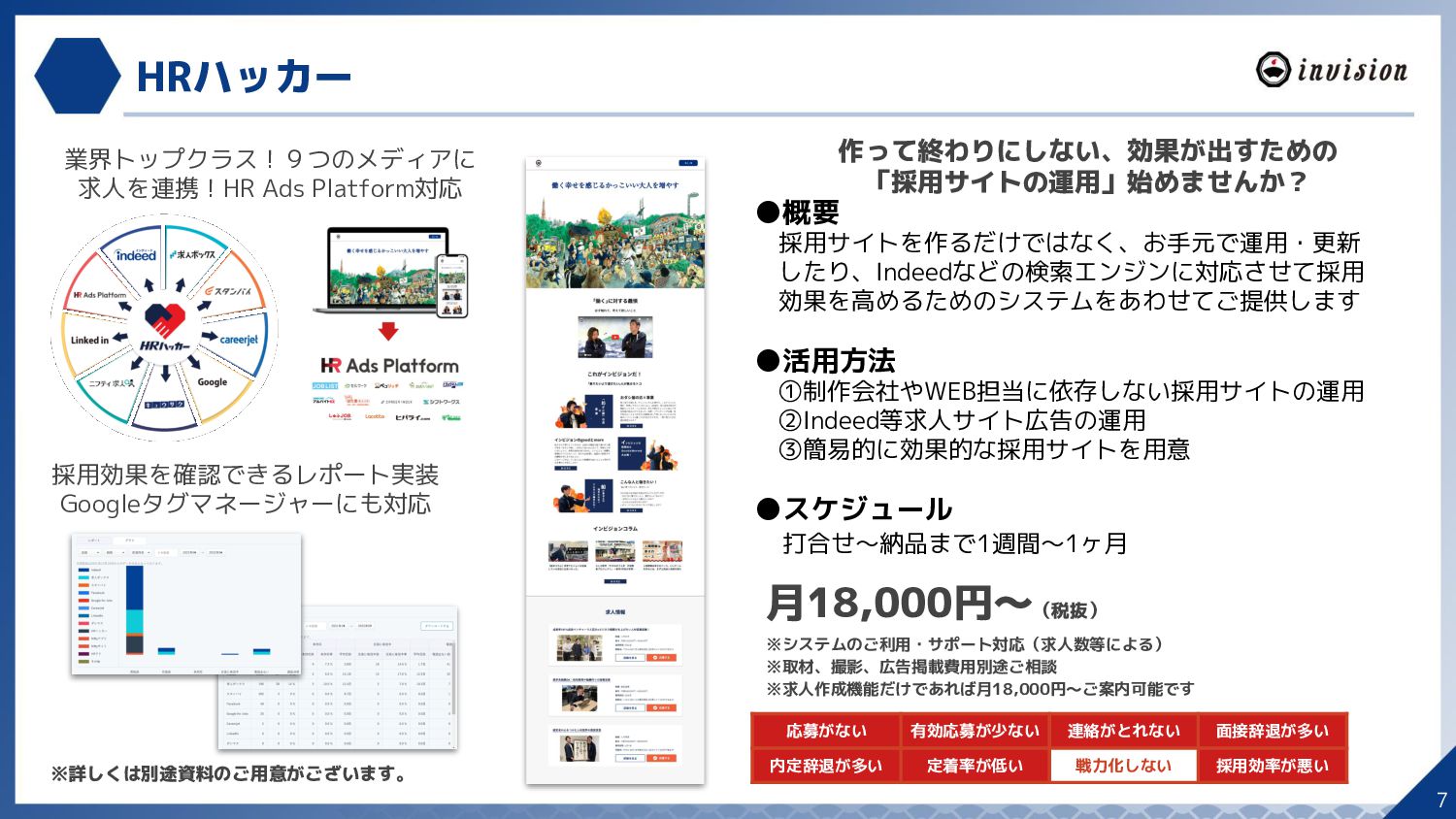
Task: Select the スタンバイ logo in the wheel
Action: click(x=228, y=290)
